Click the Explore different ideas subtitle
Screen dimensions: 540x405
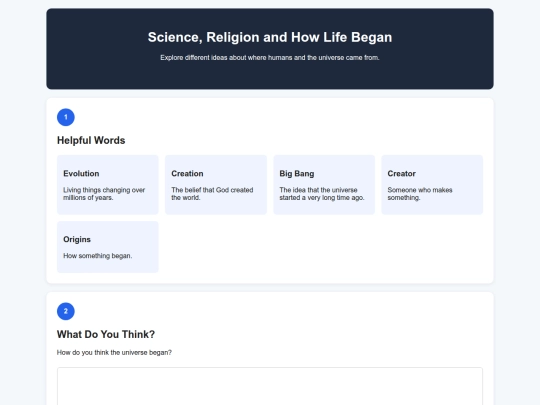click(270, 58)
